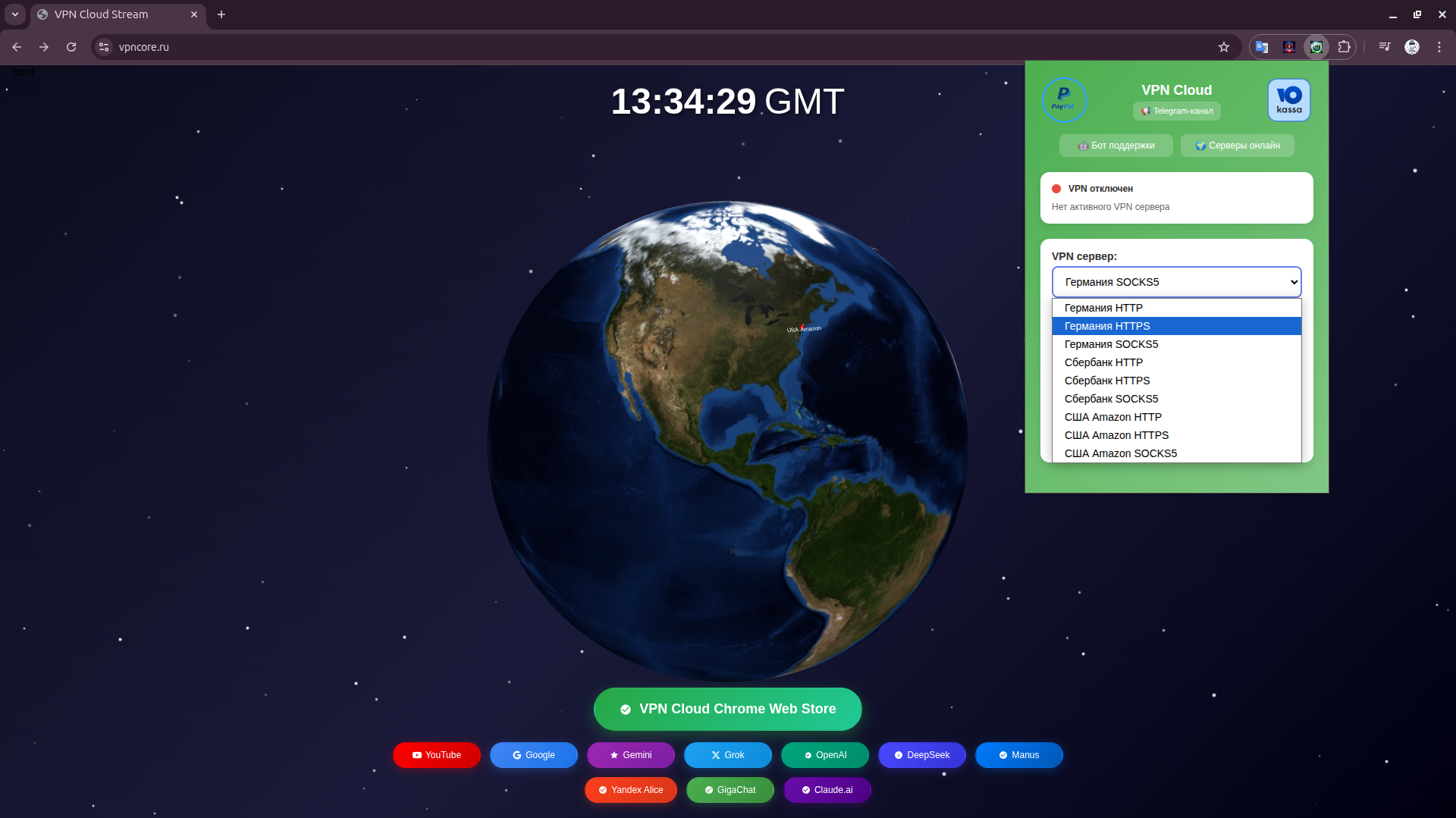Viewport: 1456px width, 818px height.
Task: Click the fiery extension icon beside Translate
Action: click(x=1289, y=47)
